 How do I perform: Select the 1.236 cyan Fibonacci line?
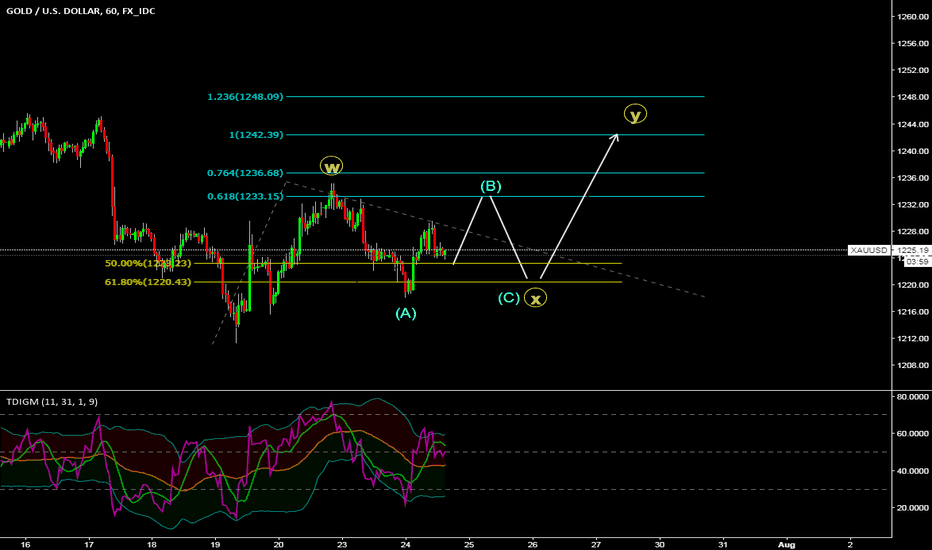tap(495, 96)
